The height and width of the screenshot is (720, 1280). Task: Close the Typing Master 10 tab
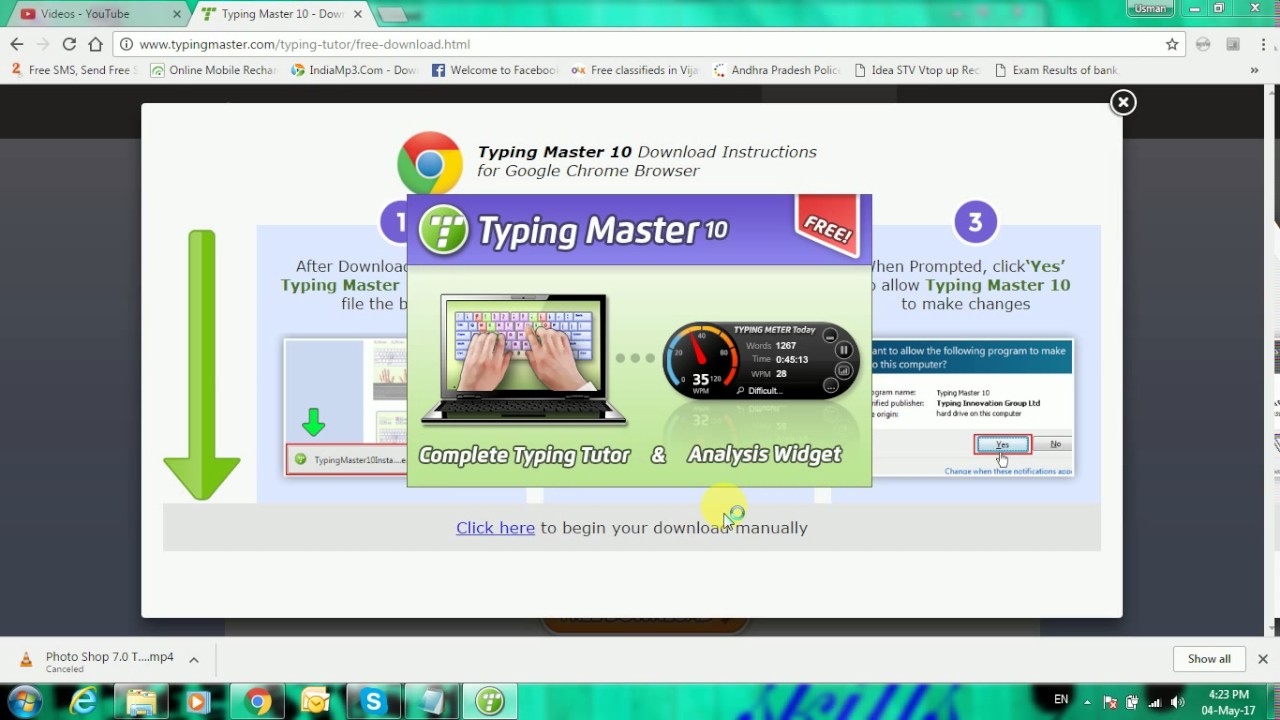tap(358, 14)
